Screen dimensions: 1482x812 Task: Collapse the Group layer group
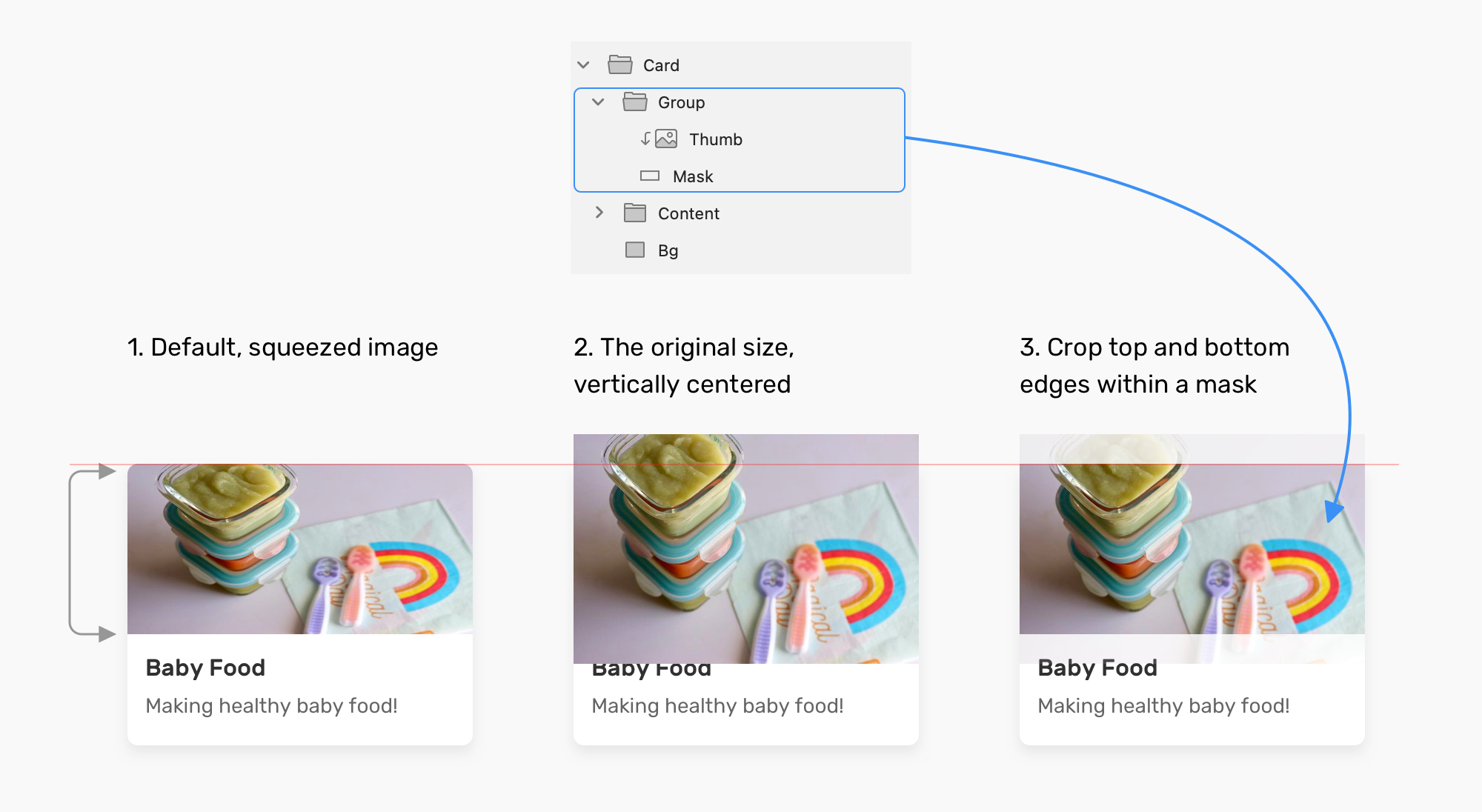point(597,102)
